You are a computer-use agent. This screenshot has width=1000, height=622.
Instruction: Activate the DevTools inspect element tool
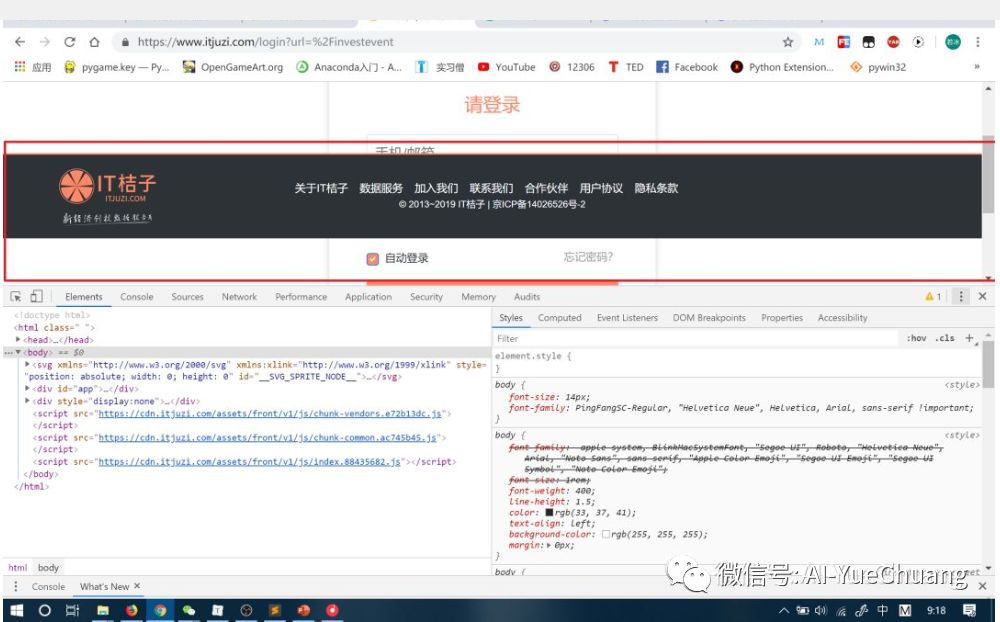(16, 297)
